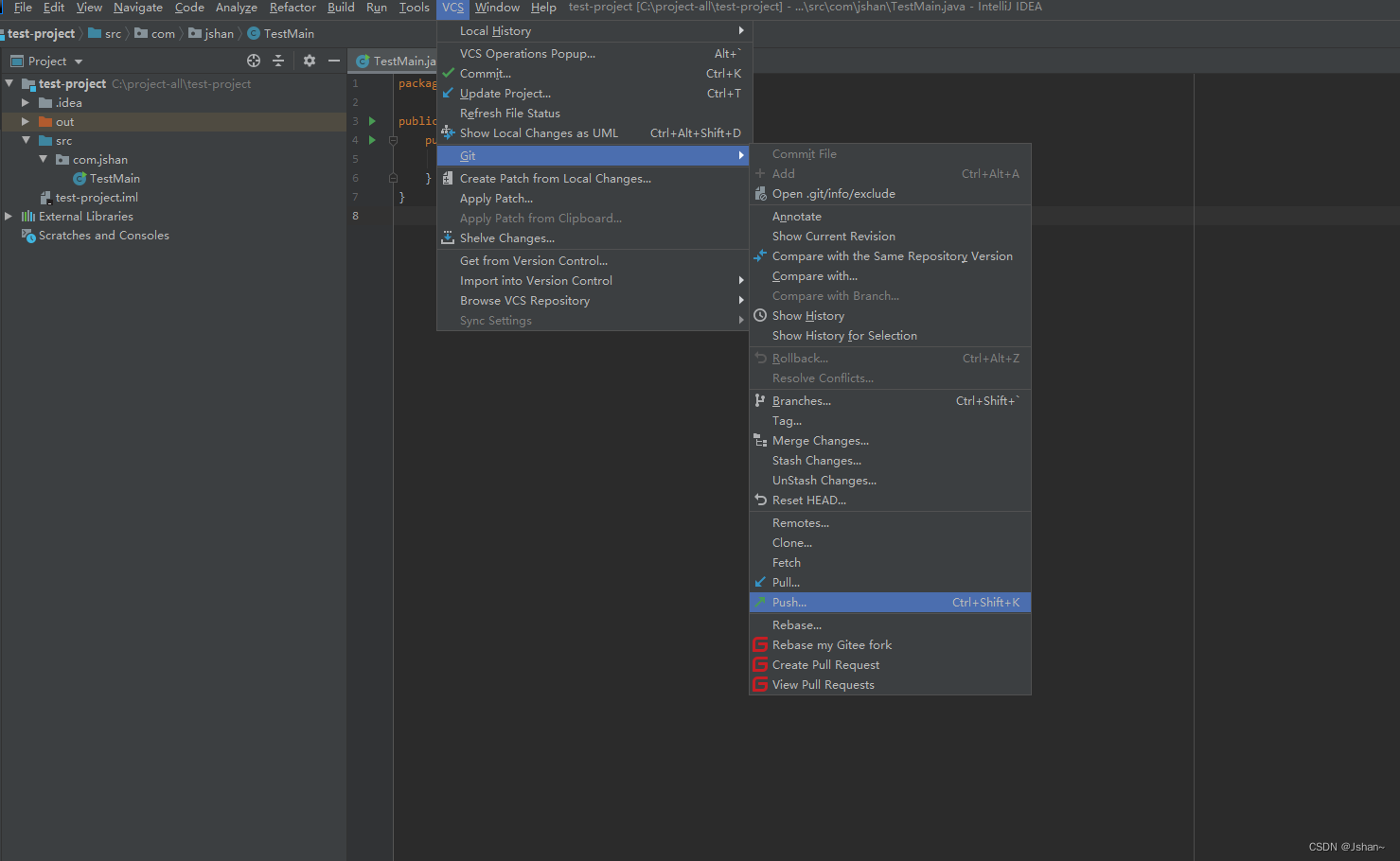Click the branch icon next to Branches
The height and width of the screenshot is (861, 1400).
click(x=760, y=401)
